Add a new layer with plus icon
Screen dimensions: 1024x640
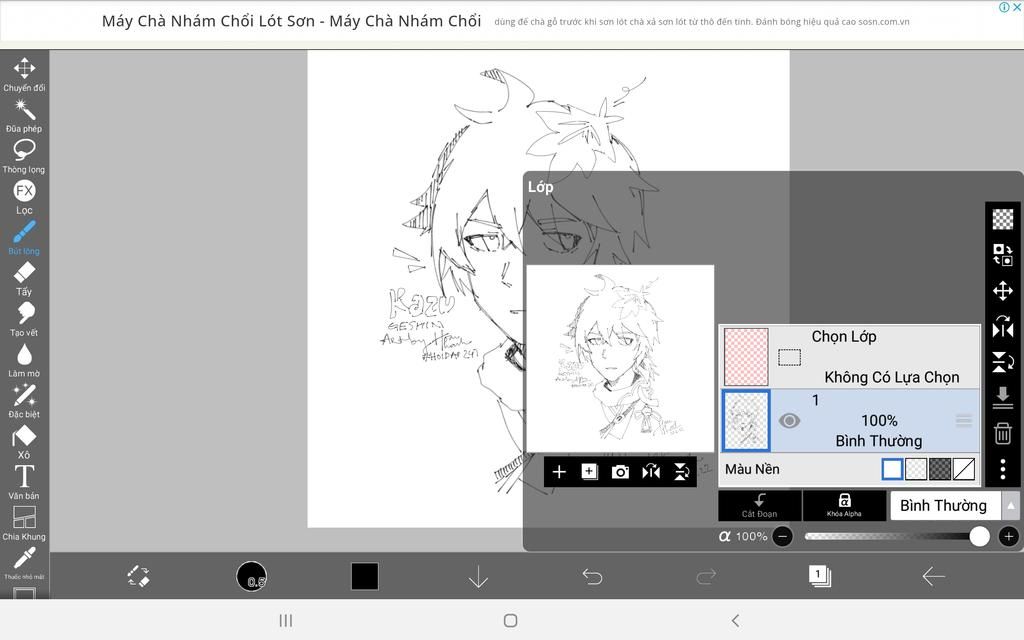(559, 472)
